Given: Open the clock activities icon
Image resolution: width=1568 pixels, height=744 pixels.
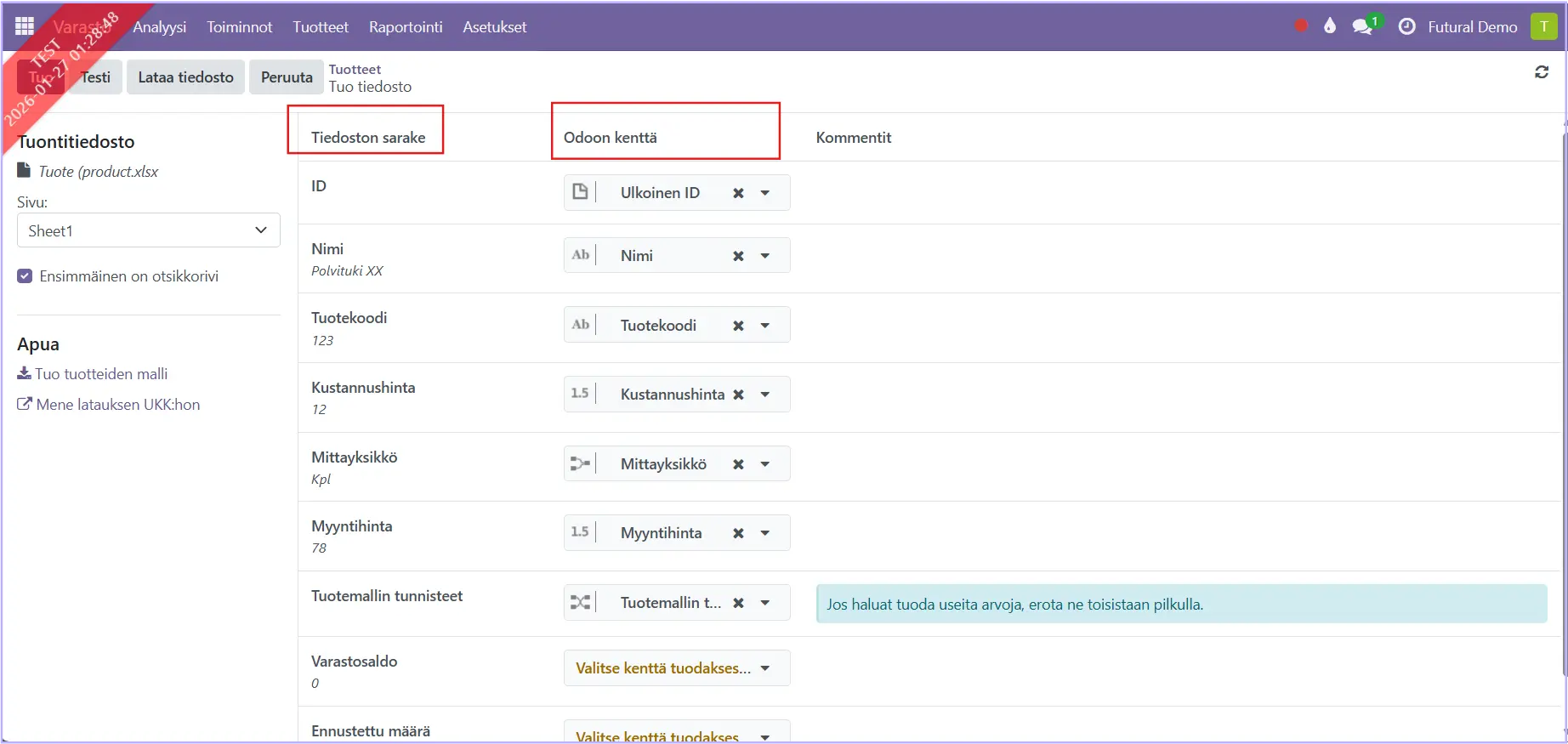Looking at the screenshot, I should tap(1407, 26).
